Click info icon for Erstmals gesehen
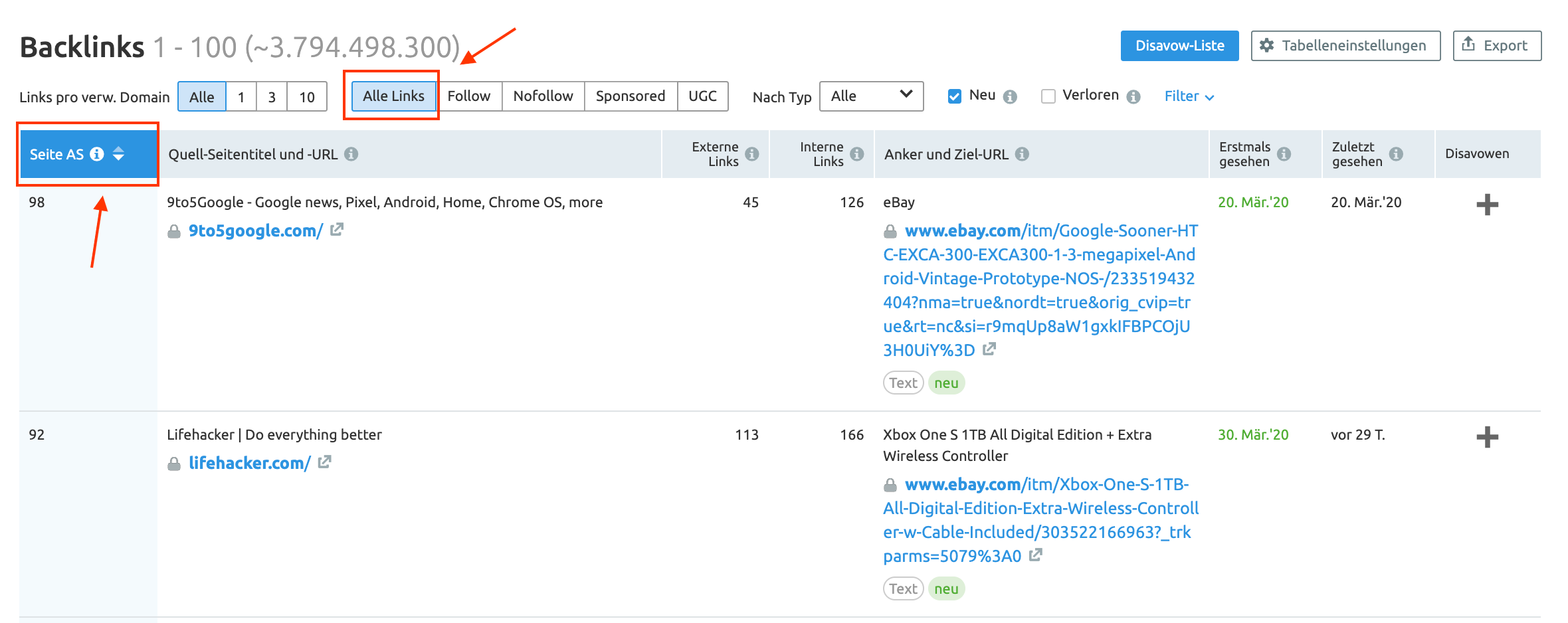1568x623 pixels. pyautogui.click(x=1284, y=154)
